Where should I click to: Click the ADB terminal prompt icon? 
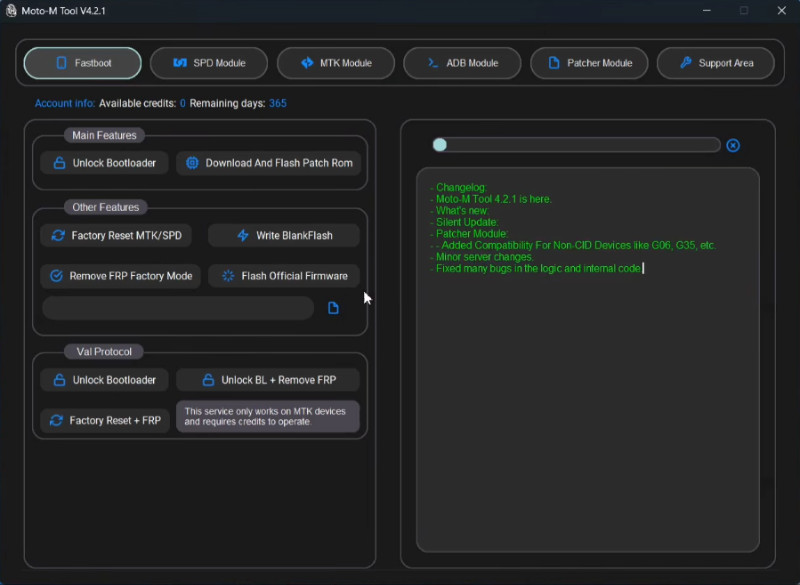(x=433, y=63)
